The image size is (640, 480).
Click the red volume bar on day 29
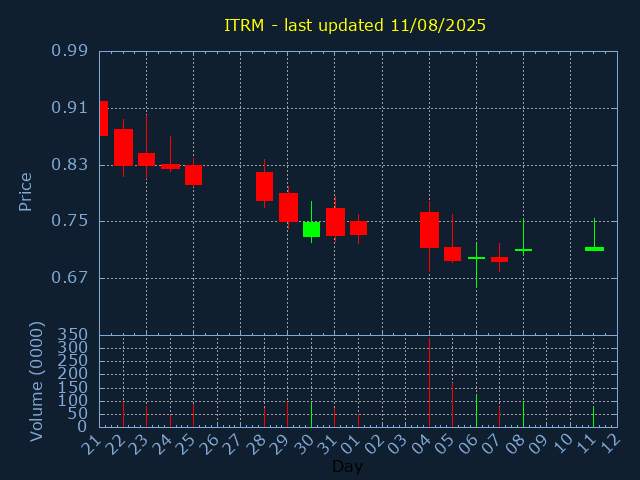pos(287,415)
